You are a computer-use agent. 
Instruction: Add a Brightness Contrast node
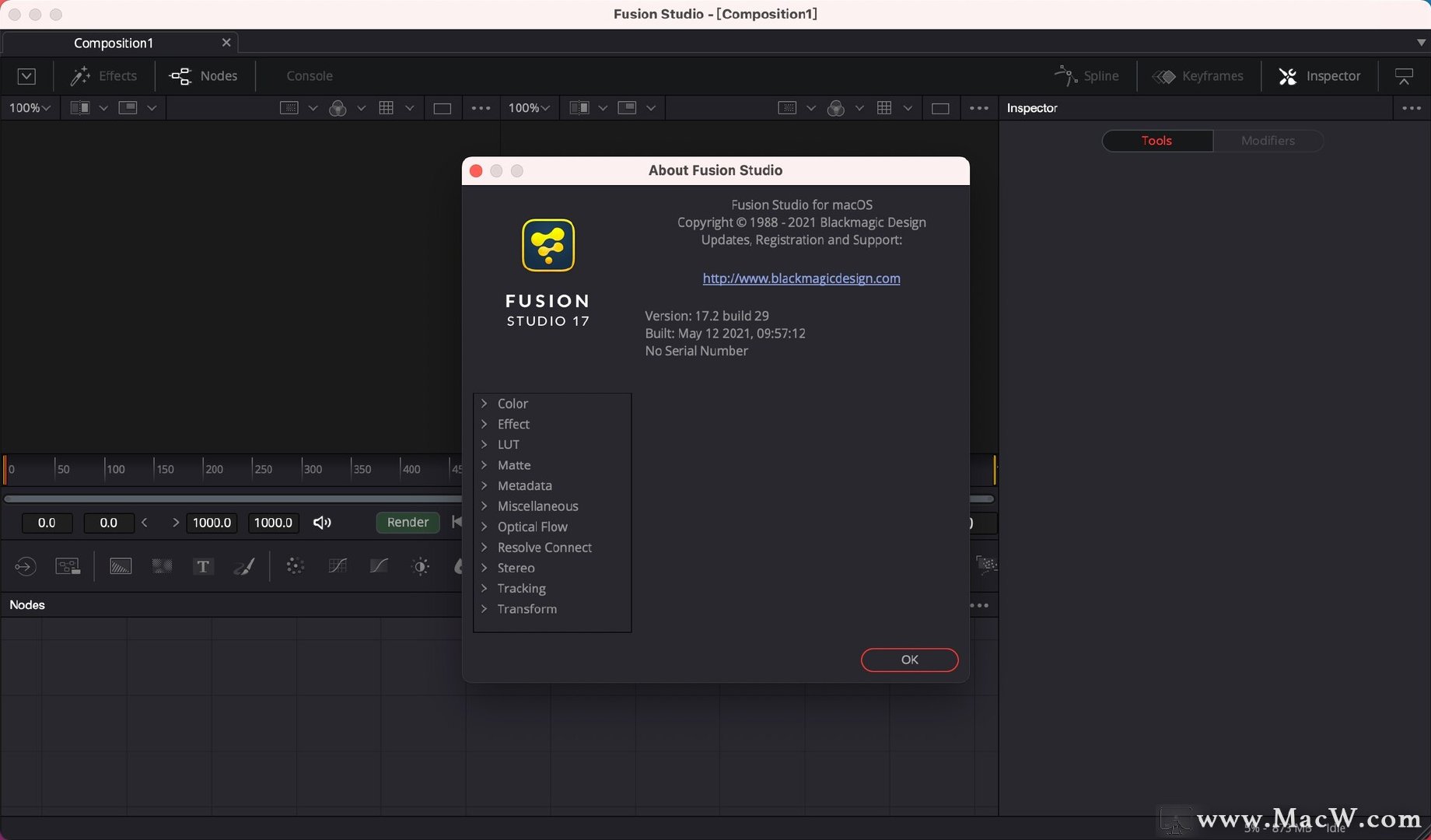coord(420,566)
